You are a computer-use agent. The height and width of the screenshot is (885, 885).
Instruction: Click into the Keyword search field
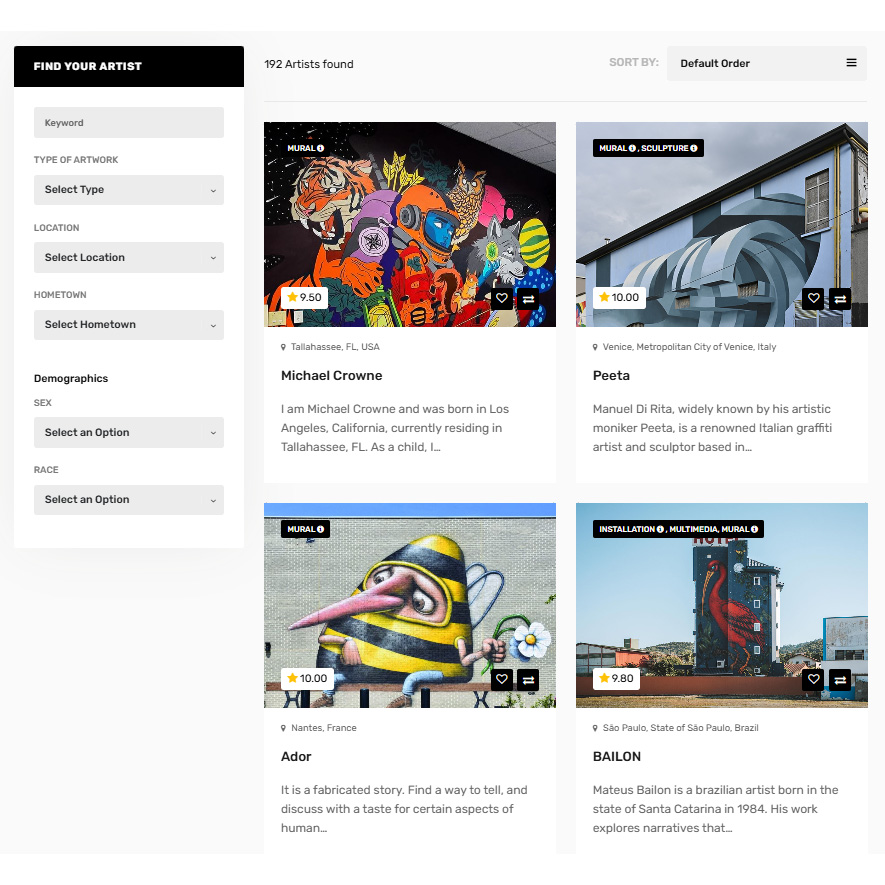pos(129,123)
